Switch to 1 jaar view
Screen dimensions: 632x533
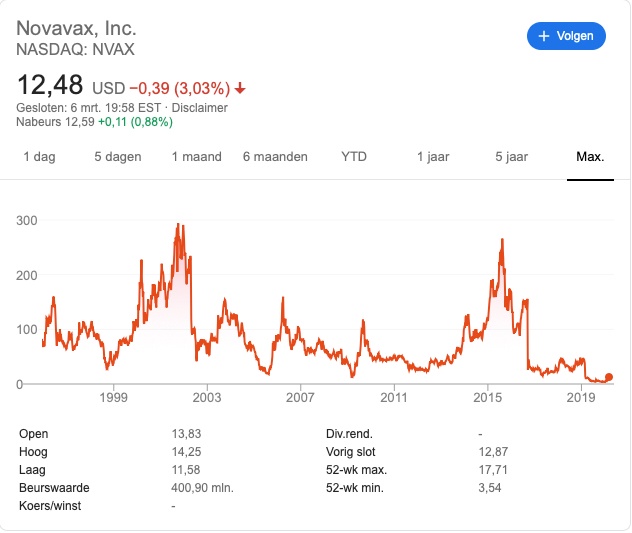pos(433,157)
